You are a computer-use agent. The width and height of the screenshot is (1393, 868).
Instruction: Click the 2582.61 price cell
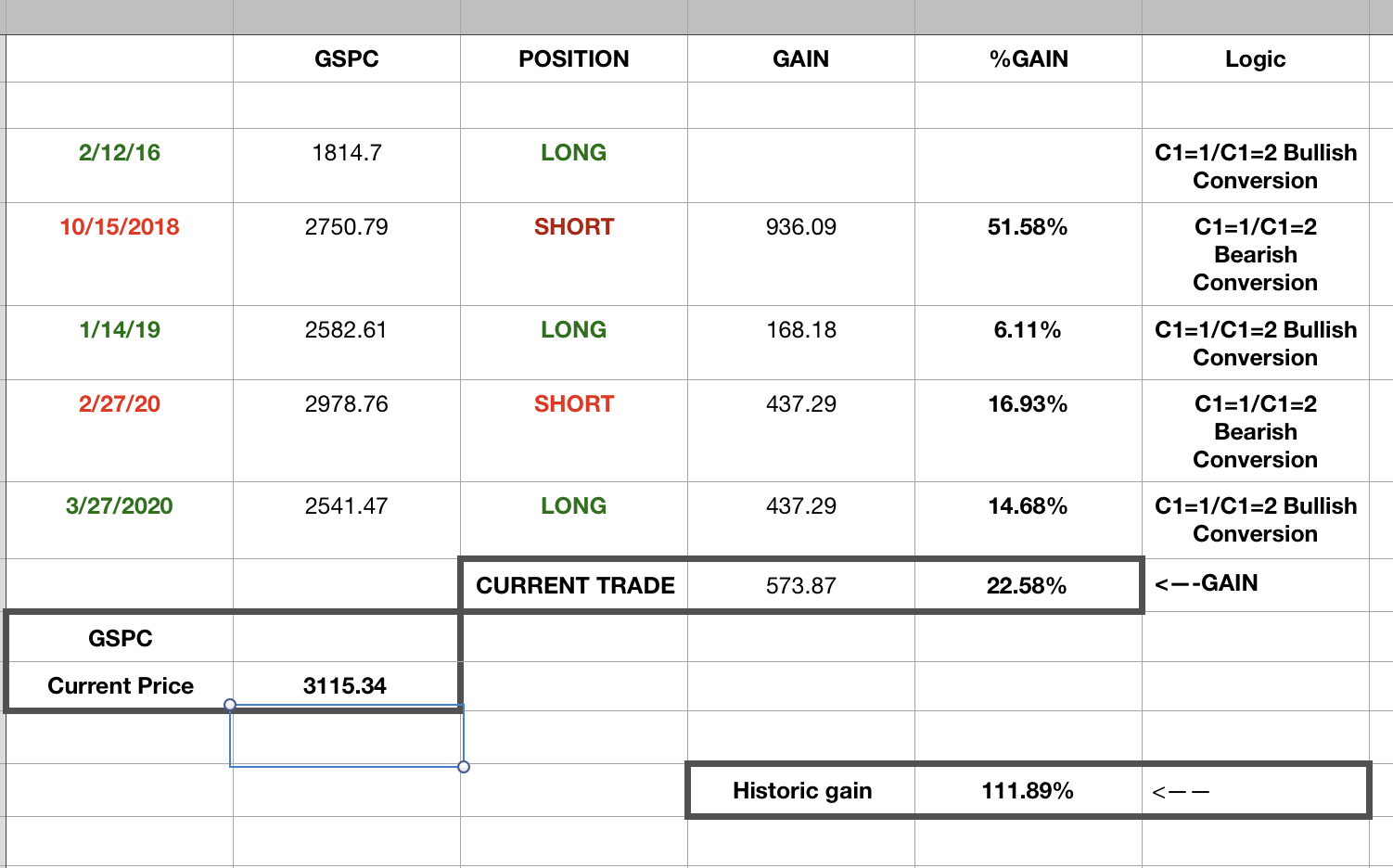click(x=347, y=330)
